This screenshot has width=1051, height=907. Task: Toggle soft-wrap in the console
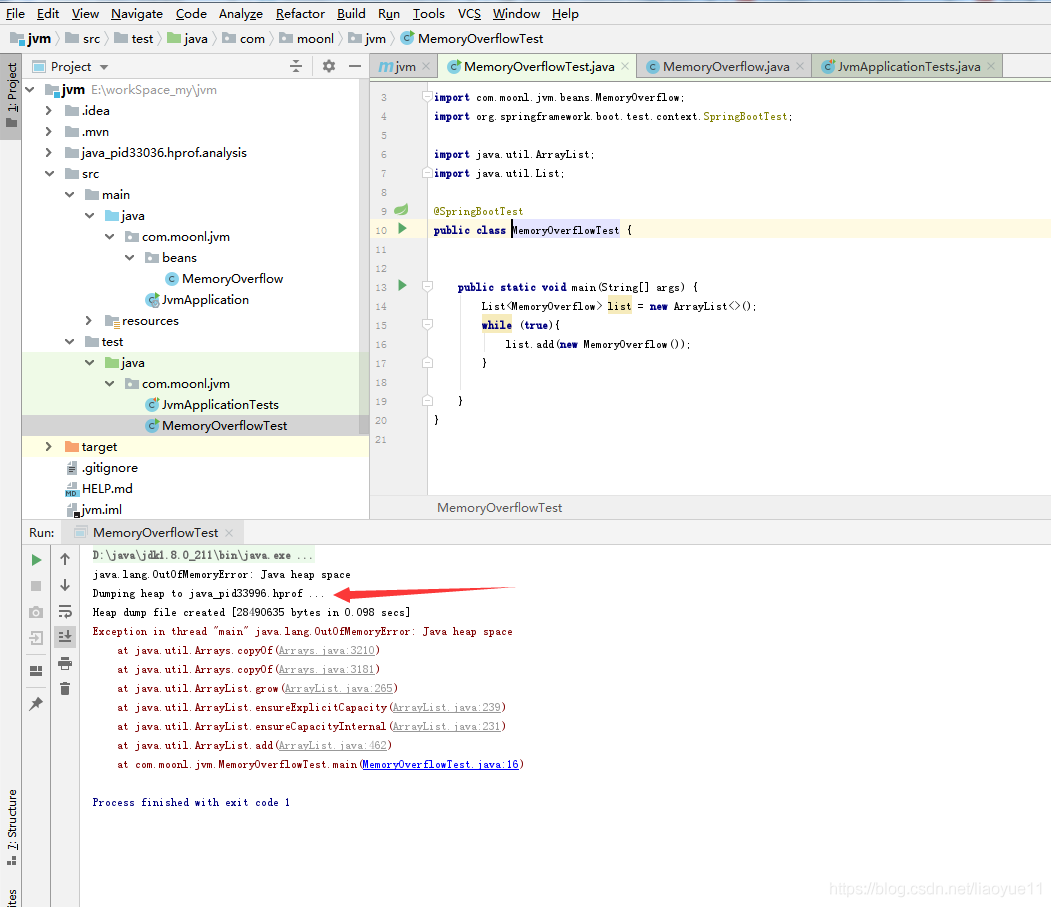pyautogui.click(x=65, y=611)
